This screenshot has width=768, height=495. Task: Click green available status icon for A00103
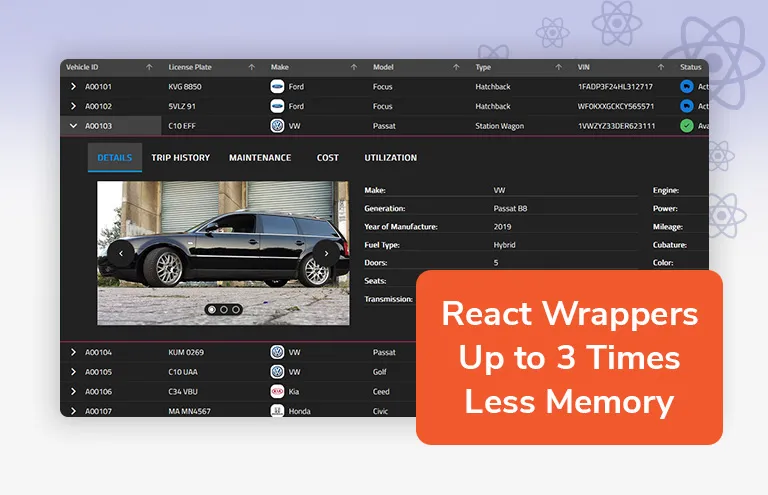(x=687, y=126)
